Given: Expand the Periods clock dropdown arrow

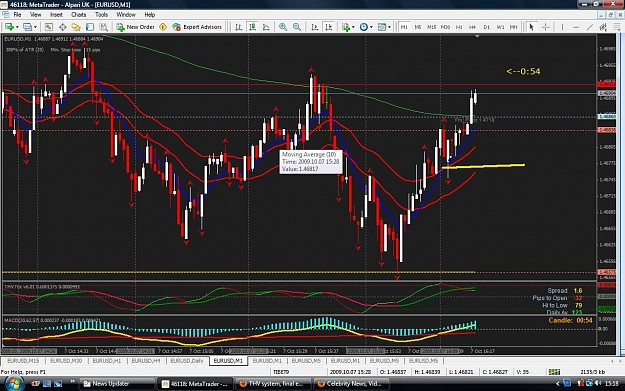Looking at the screenshot, I should point(371,27).
